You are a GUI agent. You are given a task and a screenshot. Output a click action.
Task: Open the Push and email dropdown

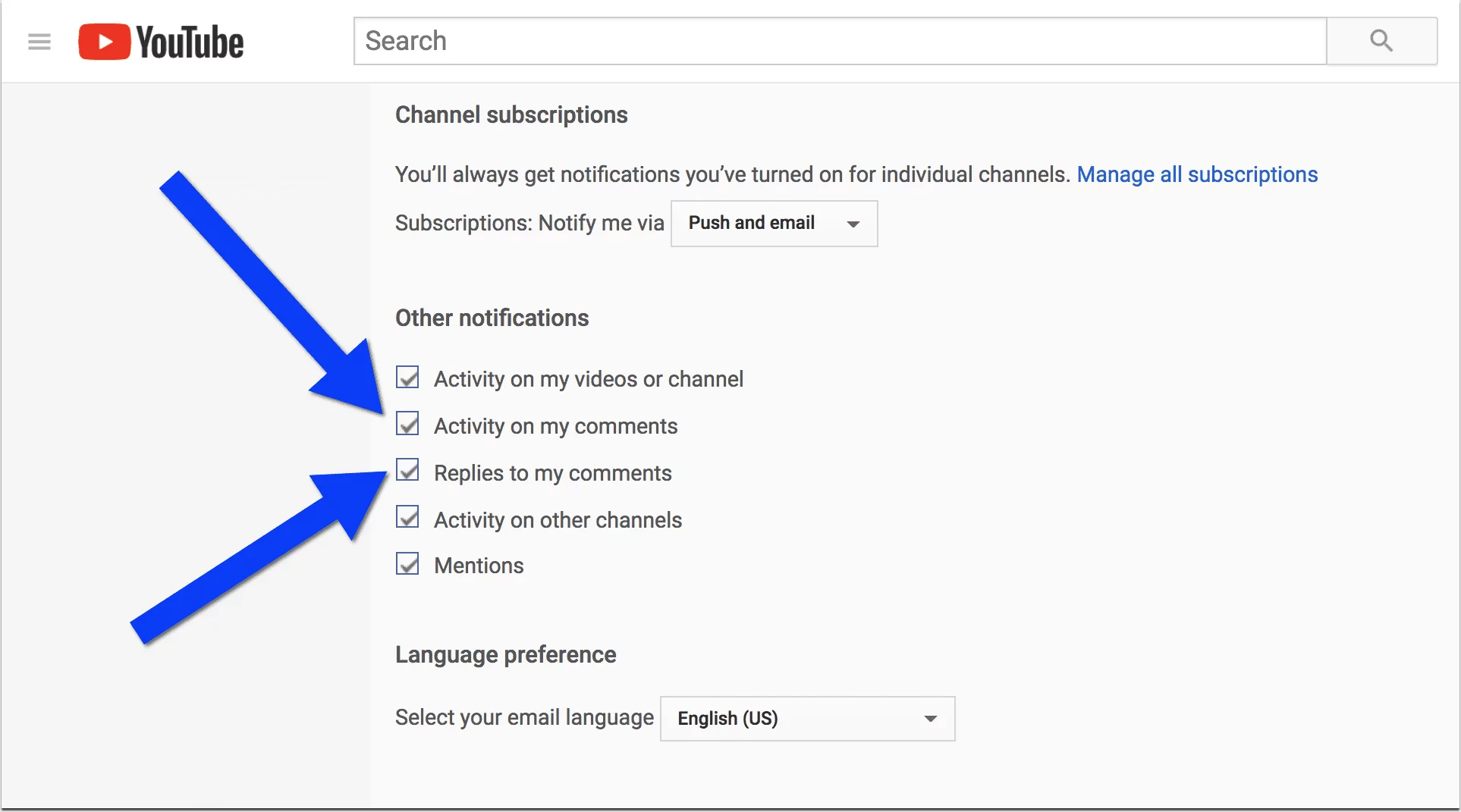(774, 223)
